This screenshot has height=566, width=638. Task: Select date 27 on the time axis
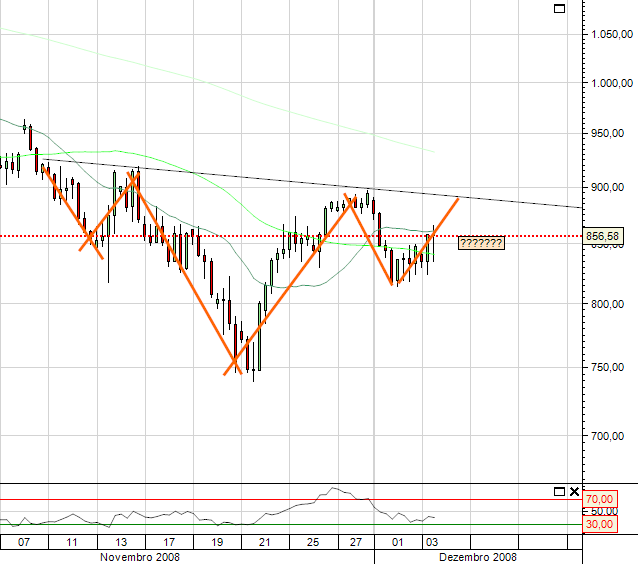click(x=356, y=542)
